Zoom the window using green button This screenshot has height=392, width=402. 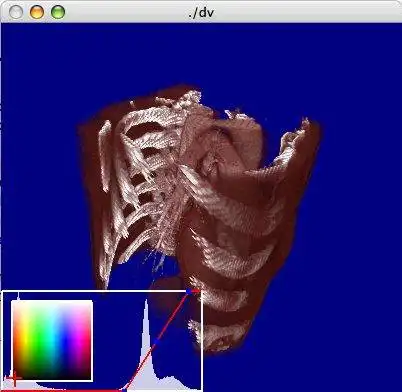58,12
